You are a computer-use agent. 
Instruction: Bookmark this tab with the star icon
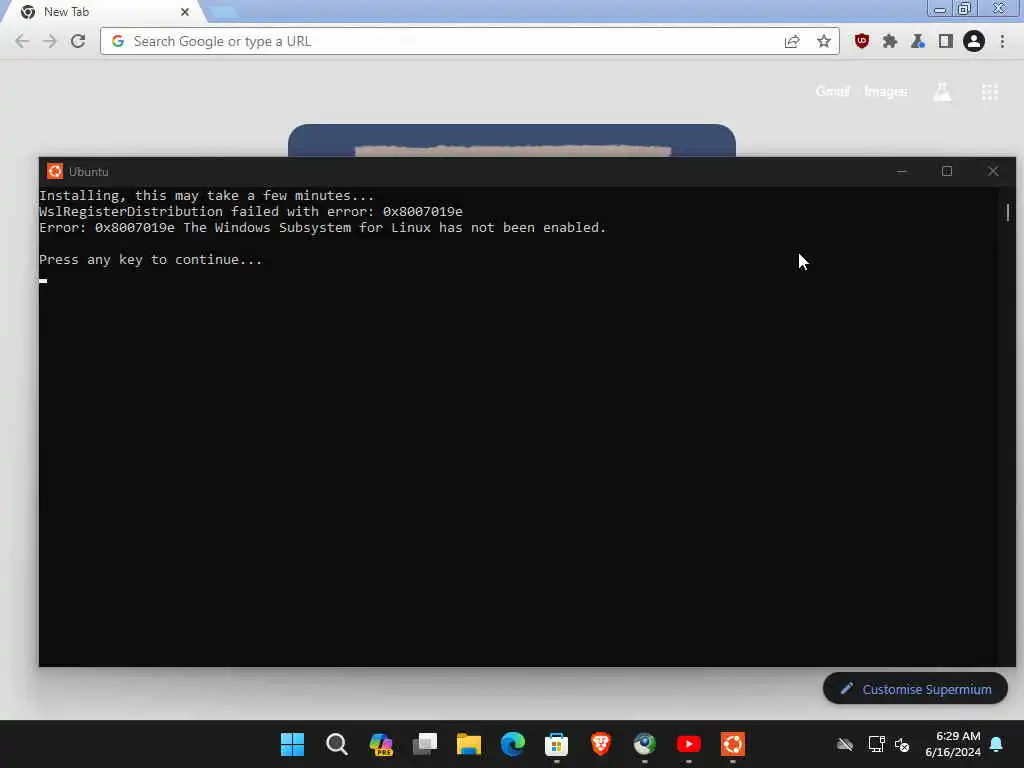[x=824, y=41]
